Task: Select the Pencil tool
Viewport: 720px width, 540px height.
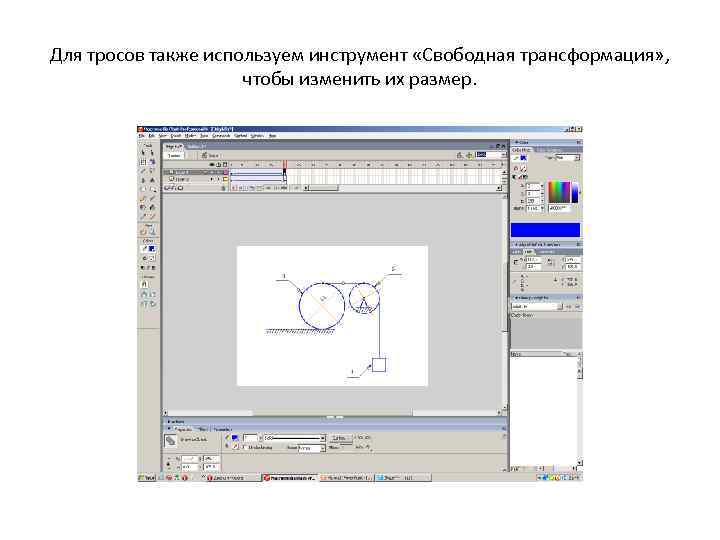Action: pos(144,198)
